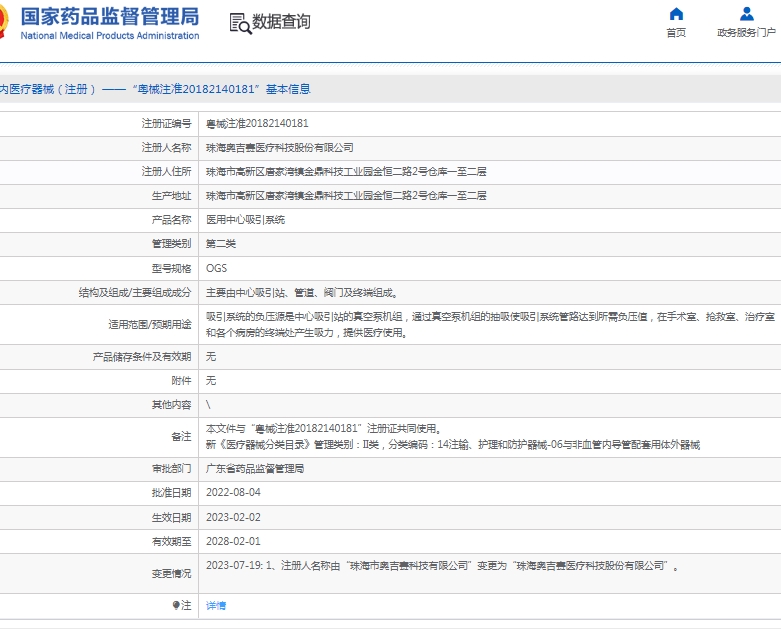781x629 pixels.
Task: Click the 附件 row label
Action: (x=181, y=380)
